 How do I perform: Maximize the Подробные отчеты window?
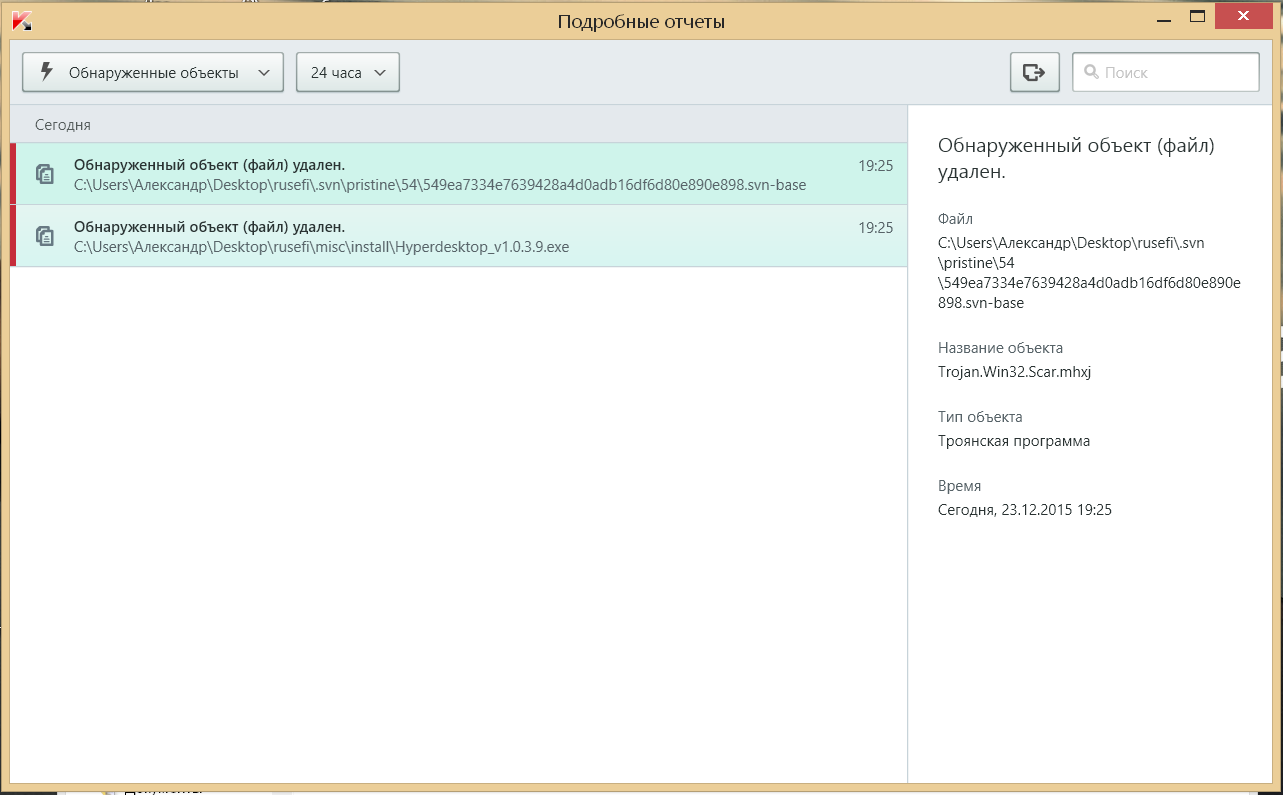pyautogui.click(x=1196, y=17)
